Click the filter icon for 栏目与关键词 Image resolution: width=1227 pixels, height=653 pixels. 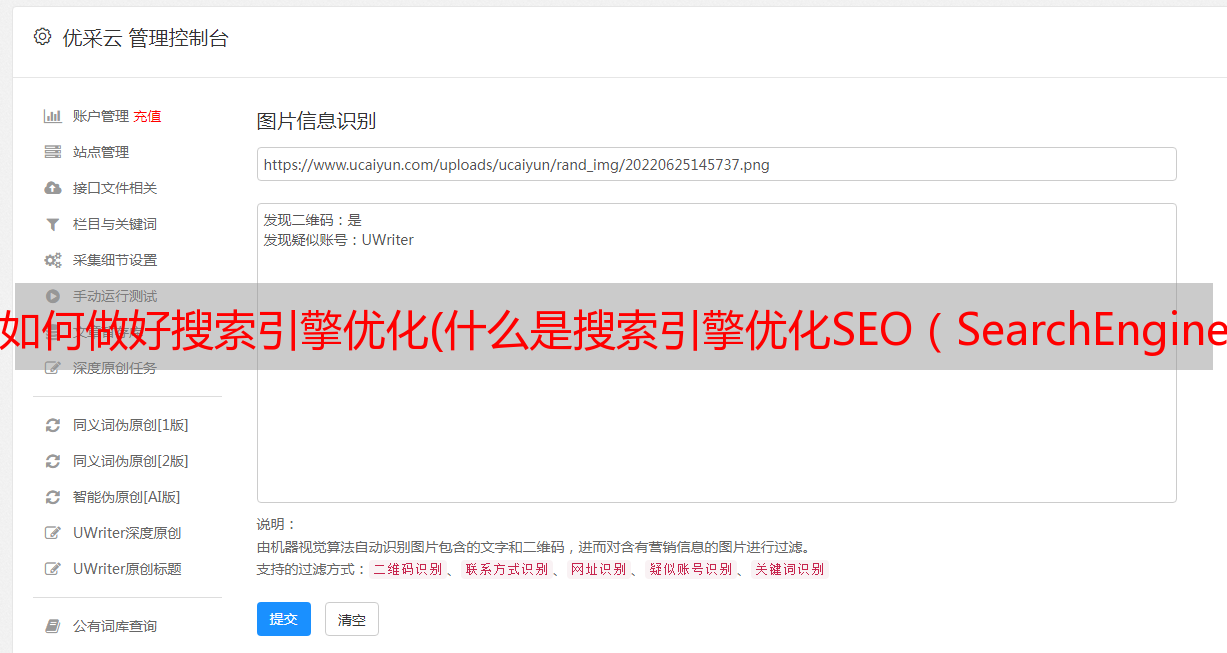click(x=53, y=224)
